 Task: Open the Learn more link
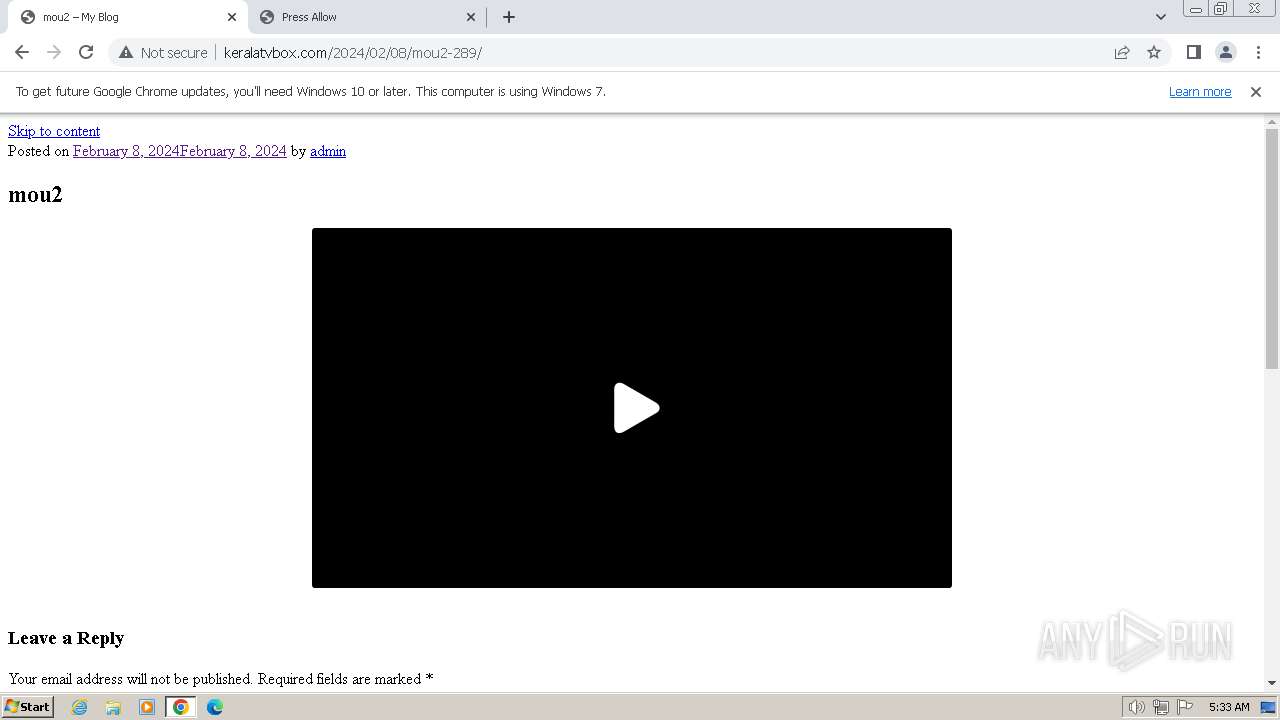click(1200, 91)
